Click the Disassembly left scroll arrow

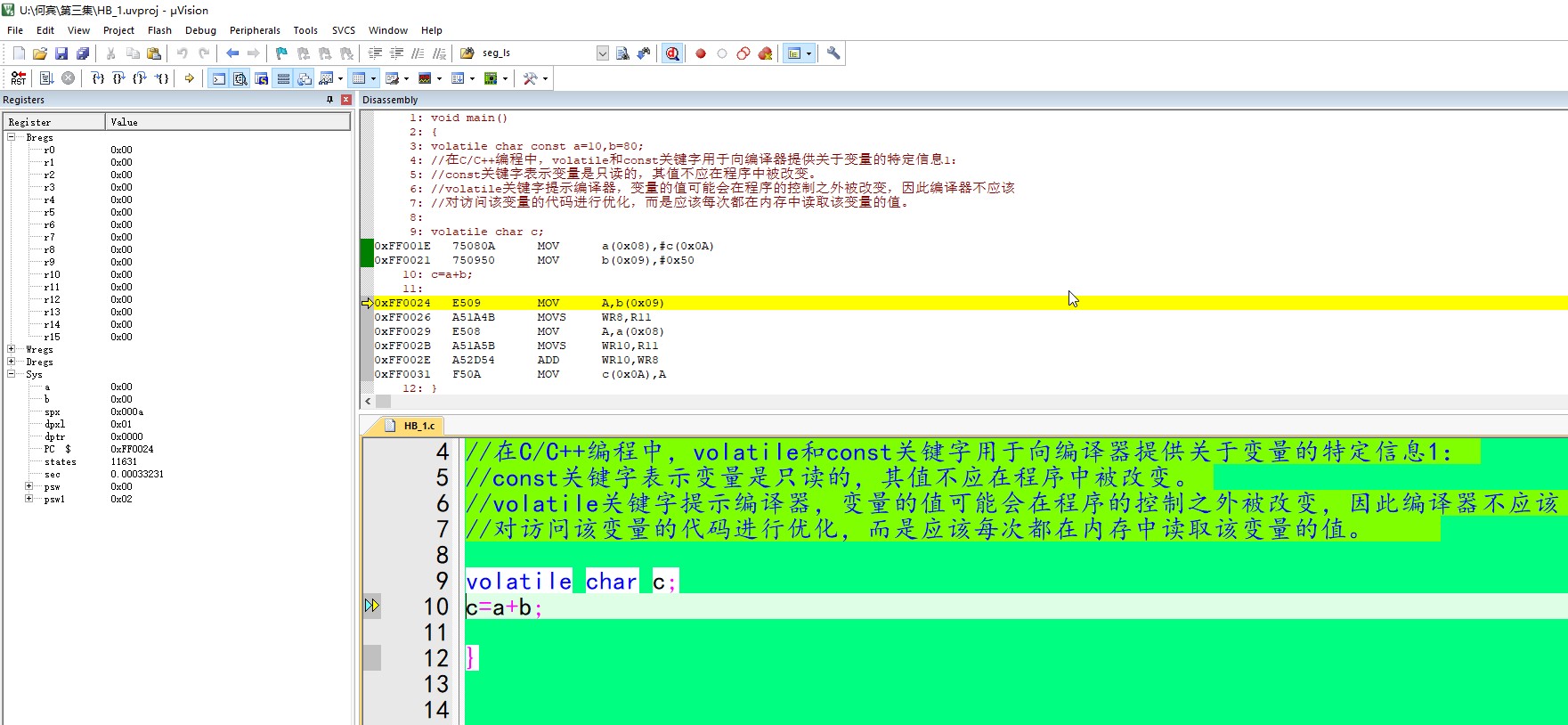[x=368, y=402]
